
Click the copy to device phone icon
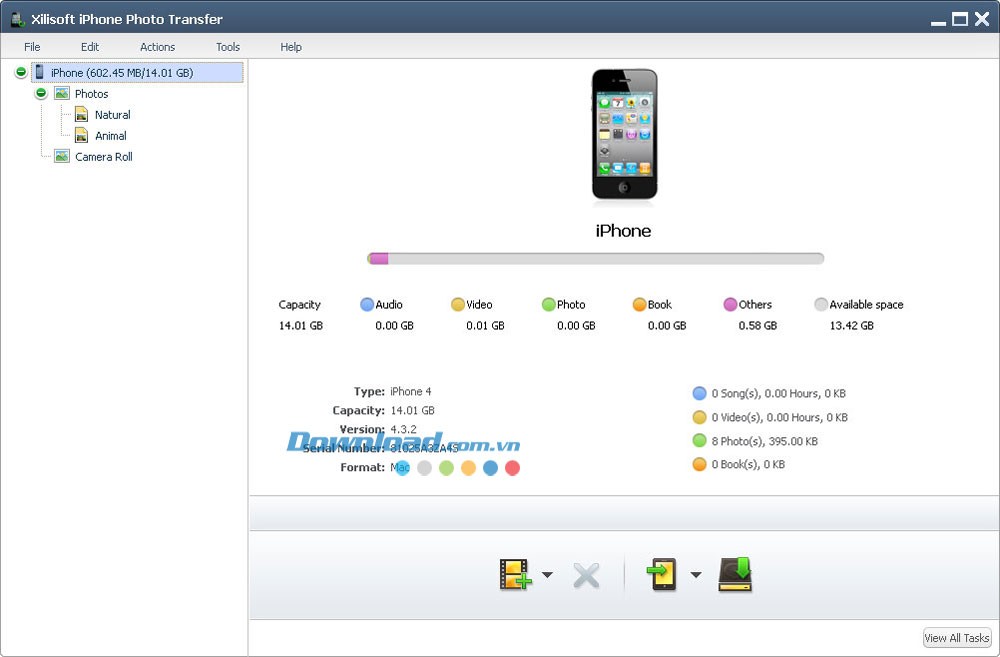[x=663, y=574]
